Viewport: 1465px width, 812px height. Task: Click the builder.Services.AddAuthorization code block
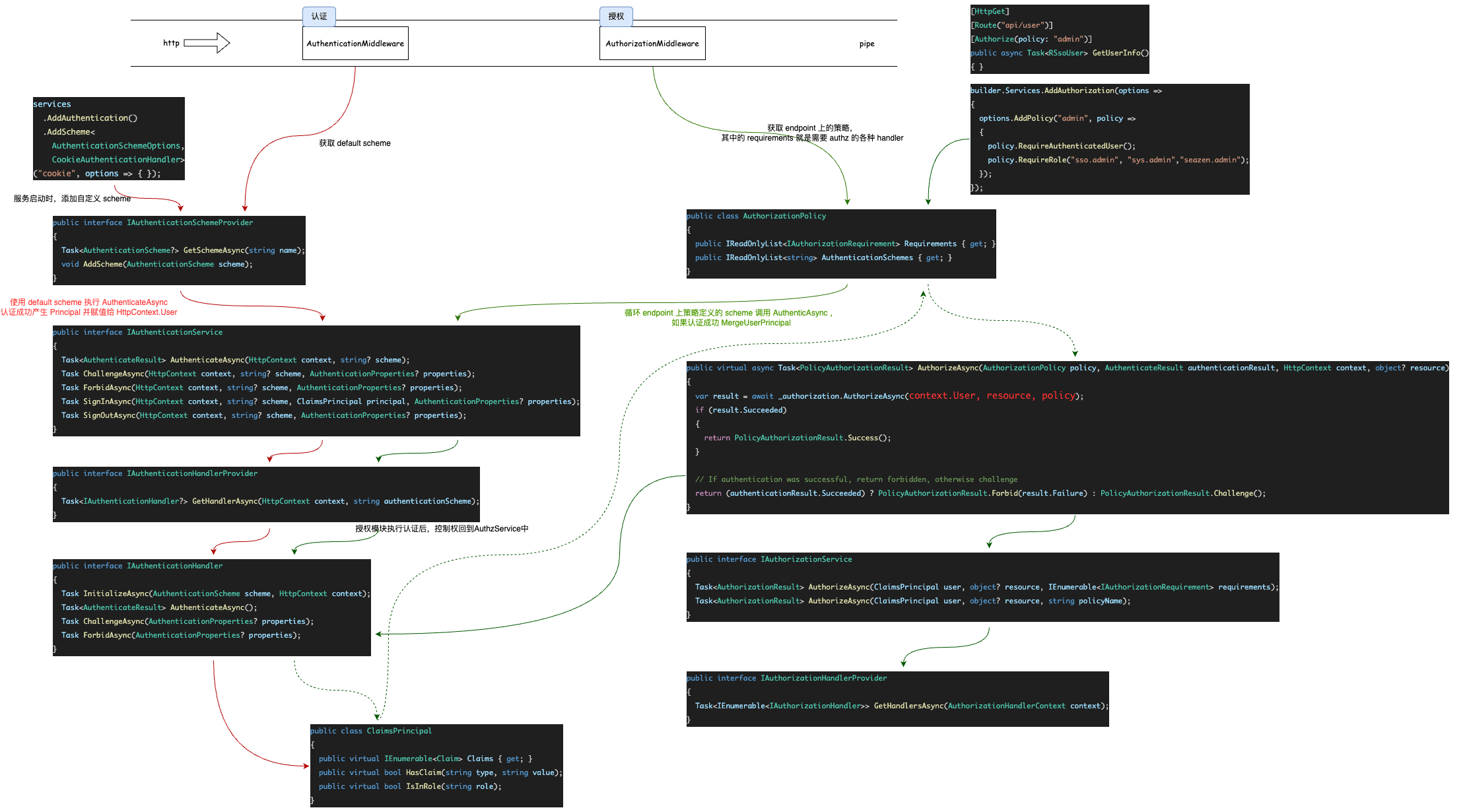tap(1109, 139)
